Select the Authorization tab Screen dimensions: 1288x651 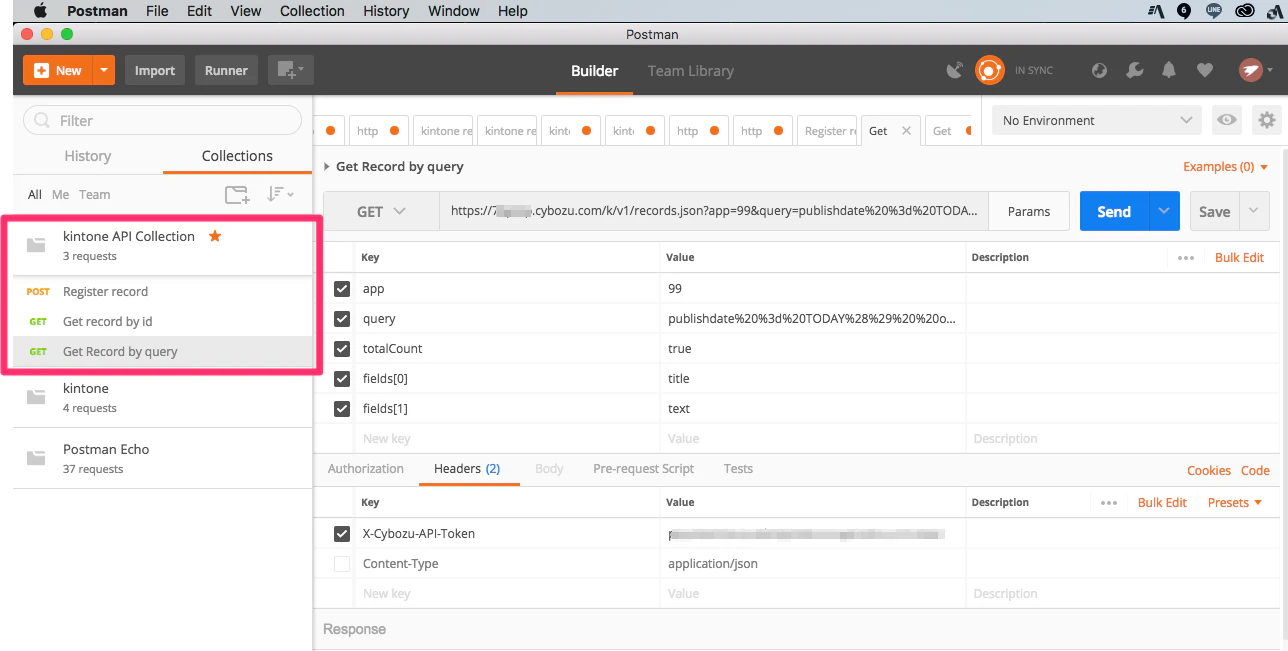(366, 469)
